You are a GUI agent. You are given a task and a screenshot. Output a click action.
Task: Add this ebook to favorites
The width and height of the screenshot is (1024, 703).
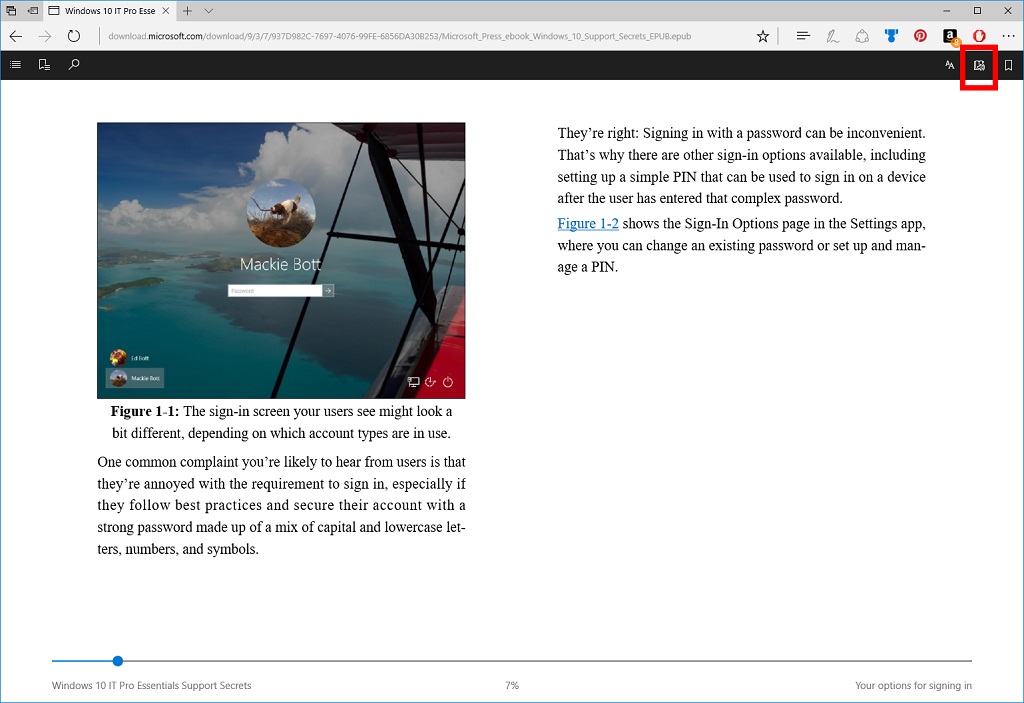763,35
